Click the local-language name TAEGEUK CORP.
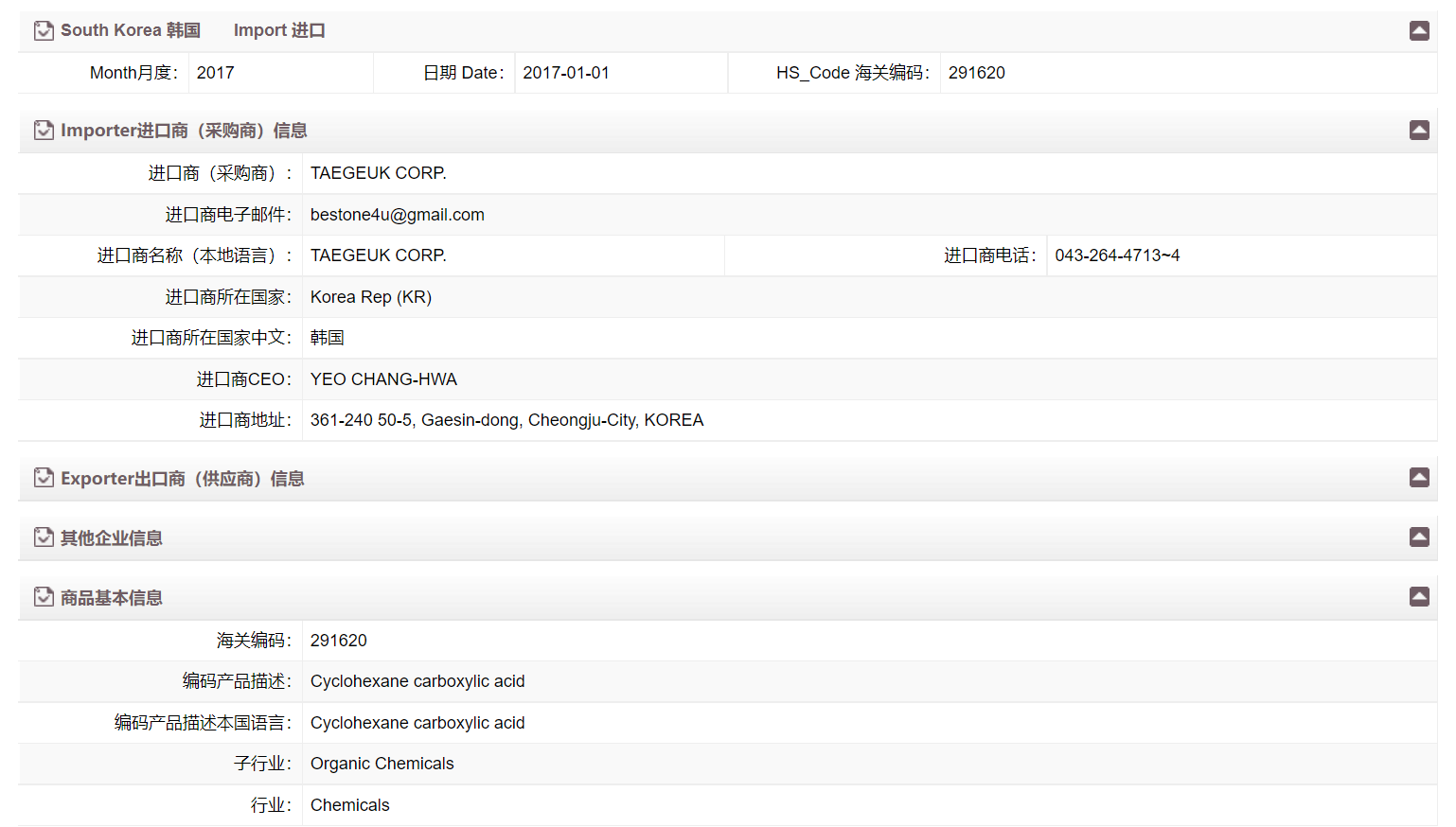 click(x=379, y=255)
